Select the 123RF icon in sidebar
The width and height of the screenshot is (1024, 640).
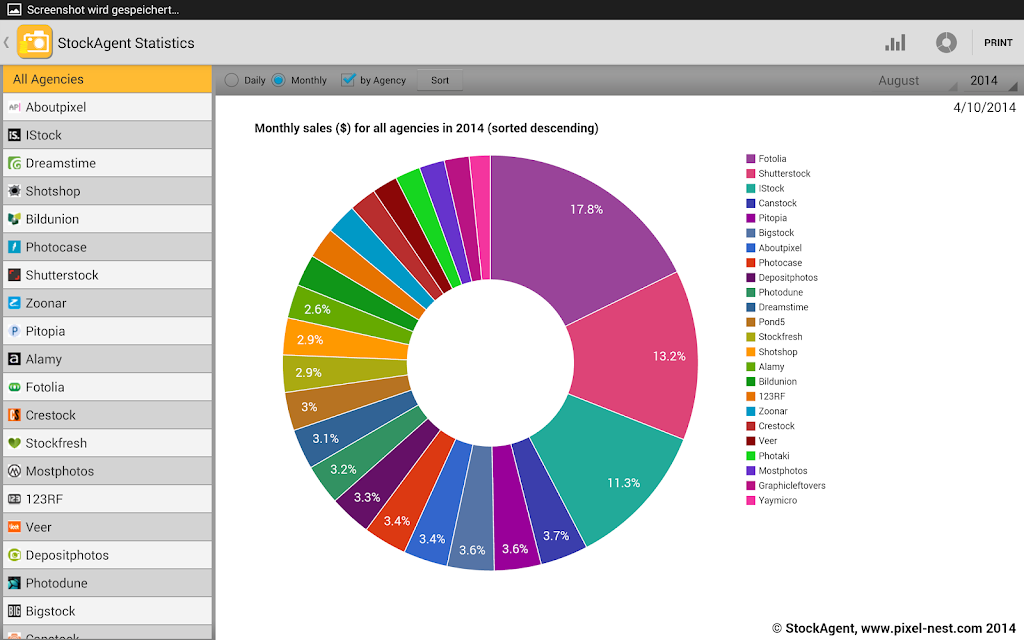coord(14,499)
